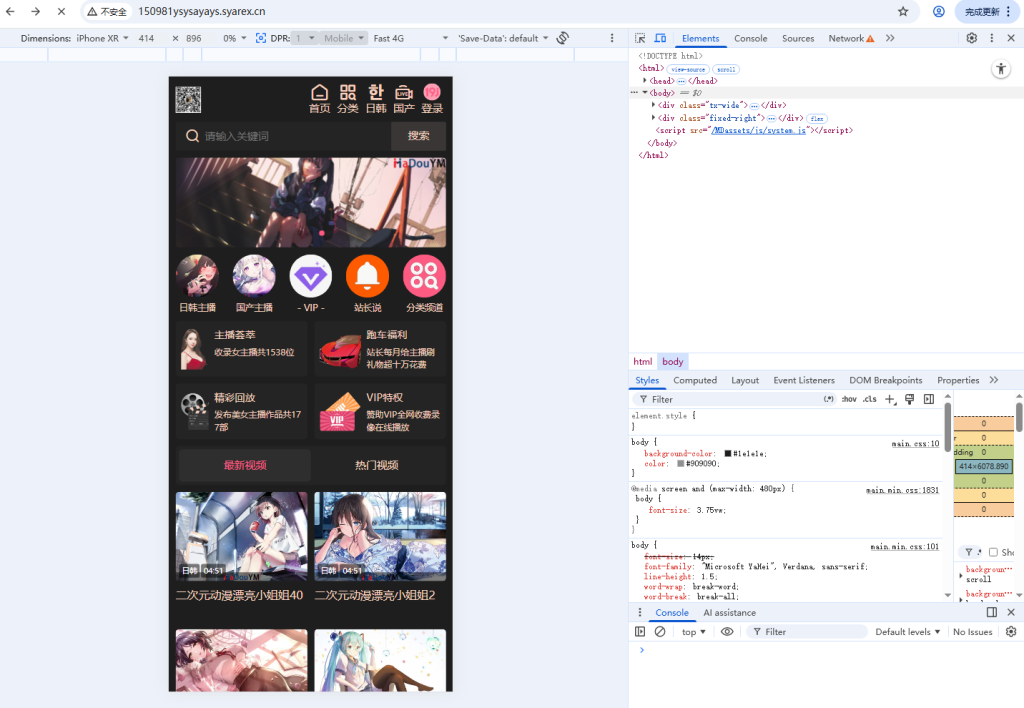The image size is (1024, 708).
Task: Tap the 登录 login icon
Action: pos(432,99)
